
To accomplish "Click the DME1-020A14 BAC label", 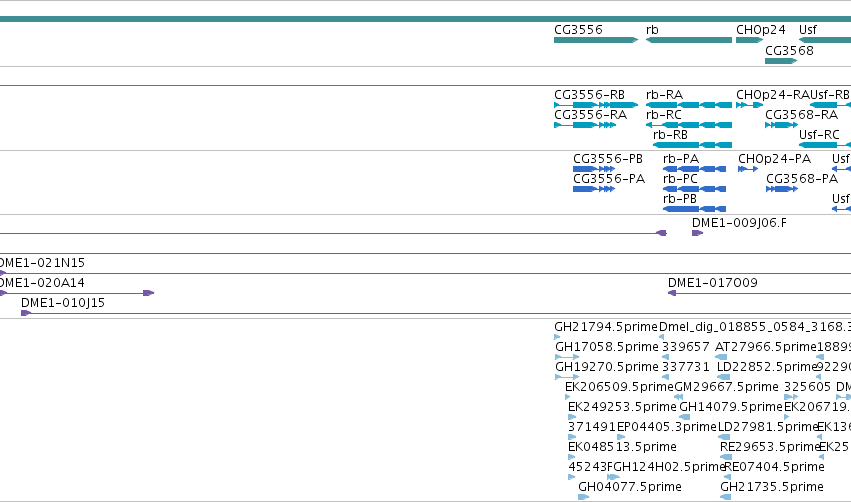I will (42, 283).
